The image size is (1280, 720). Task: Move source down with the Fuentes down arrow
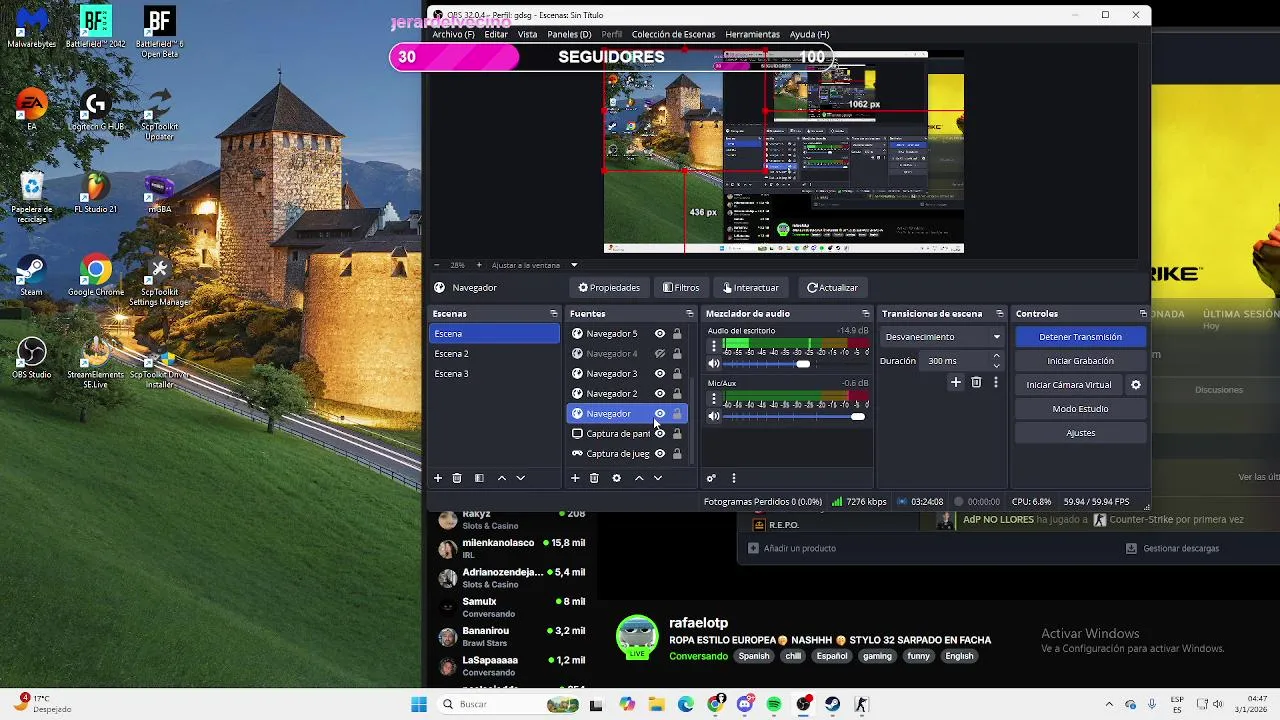tap(657, 478)
